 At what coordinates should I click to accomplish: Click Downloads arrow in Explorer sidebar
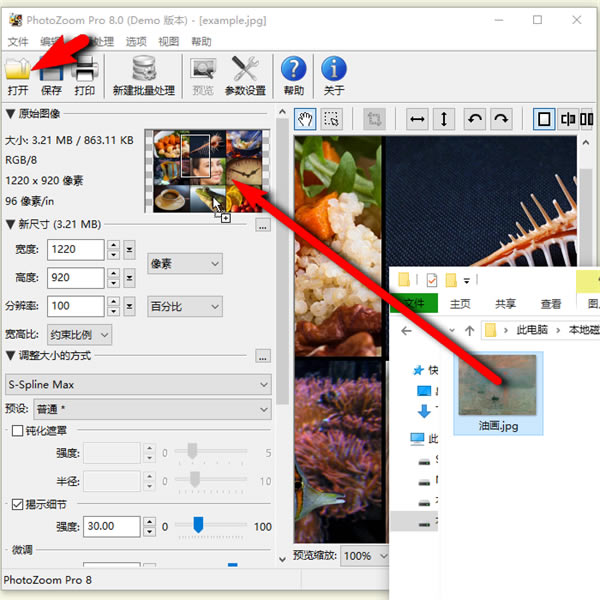424,411
